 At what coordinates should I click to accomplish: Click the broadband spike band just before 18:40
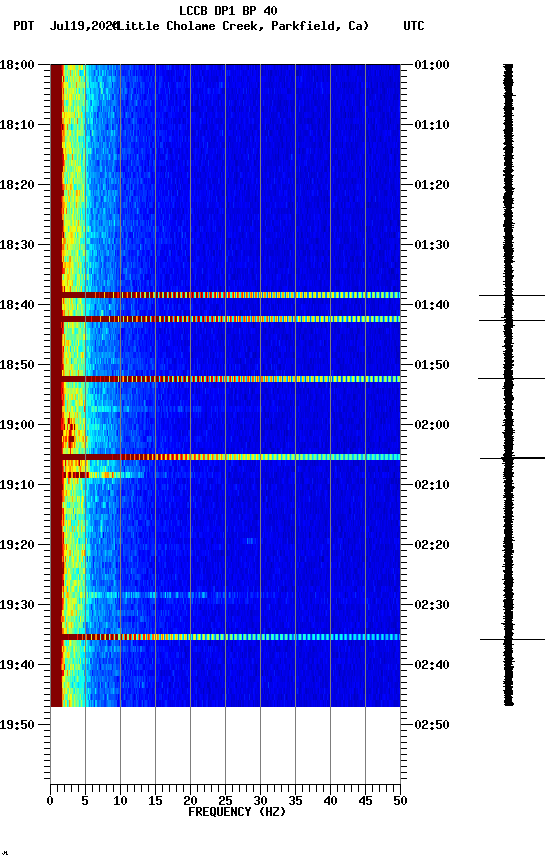(x=225, y=295)
